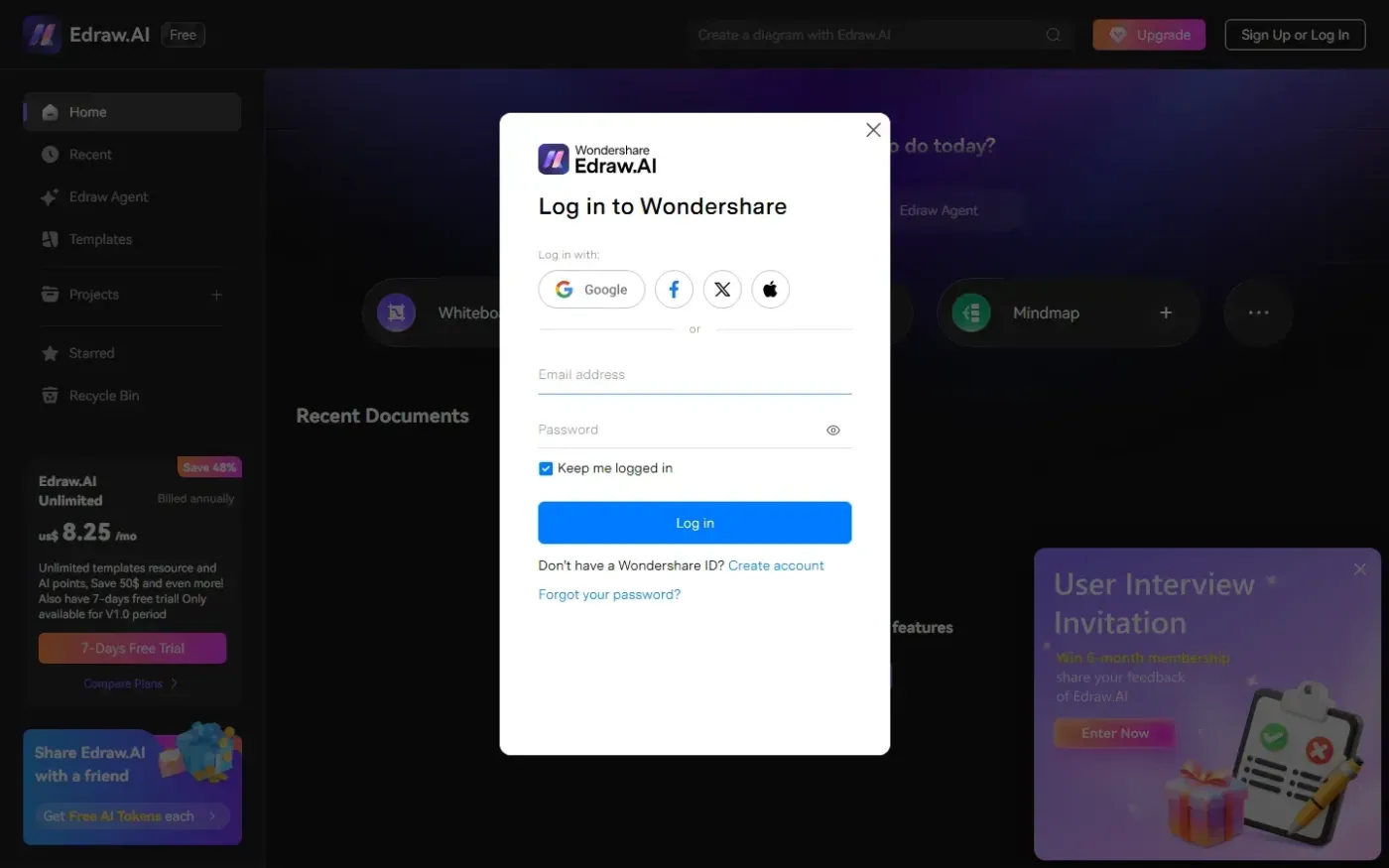Sign in with the Facebook icon
Viewport: 1389px width, 868px height.
point(674,290)
